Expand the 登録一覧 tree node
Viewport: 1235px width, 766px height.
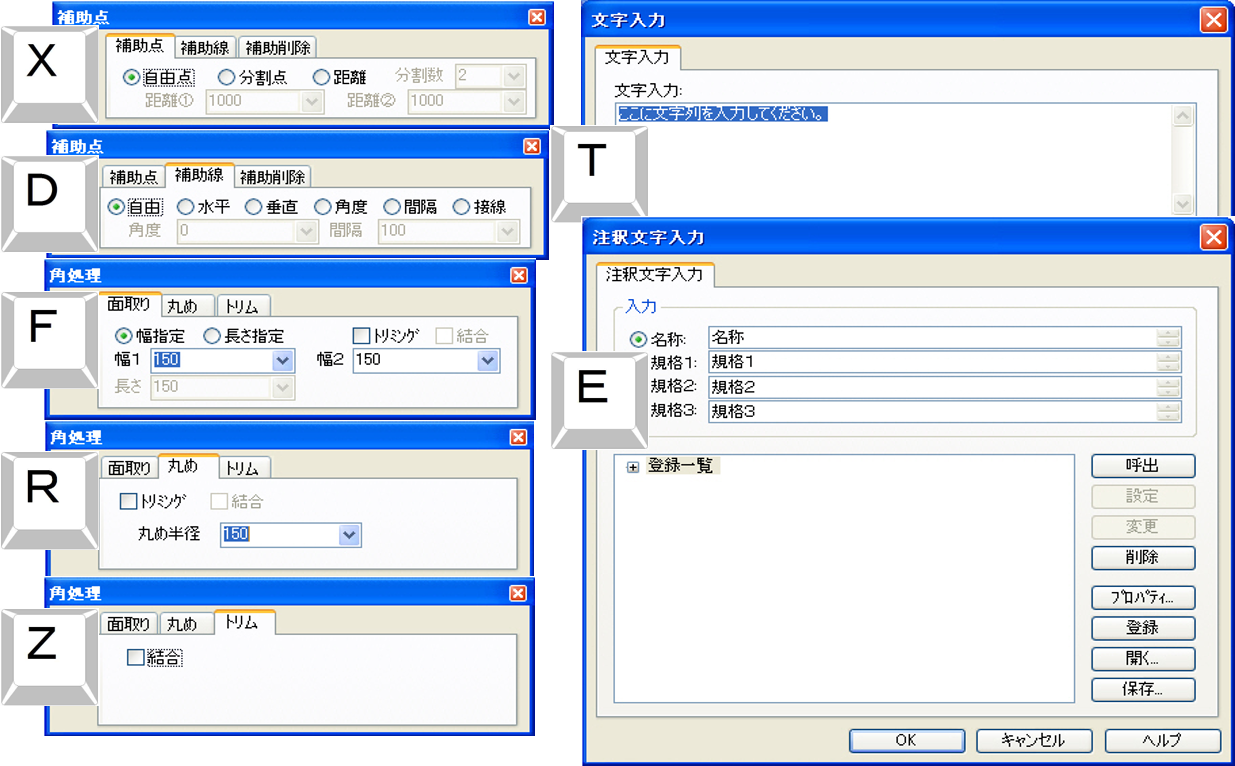(x=632, y=467)
